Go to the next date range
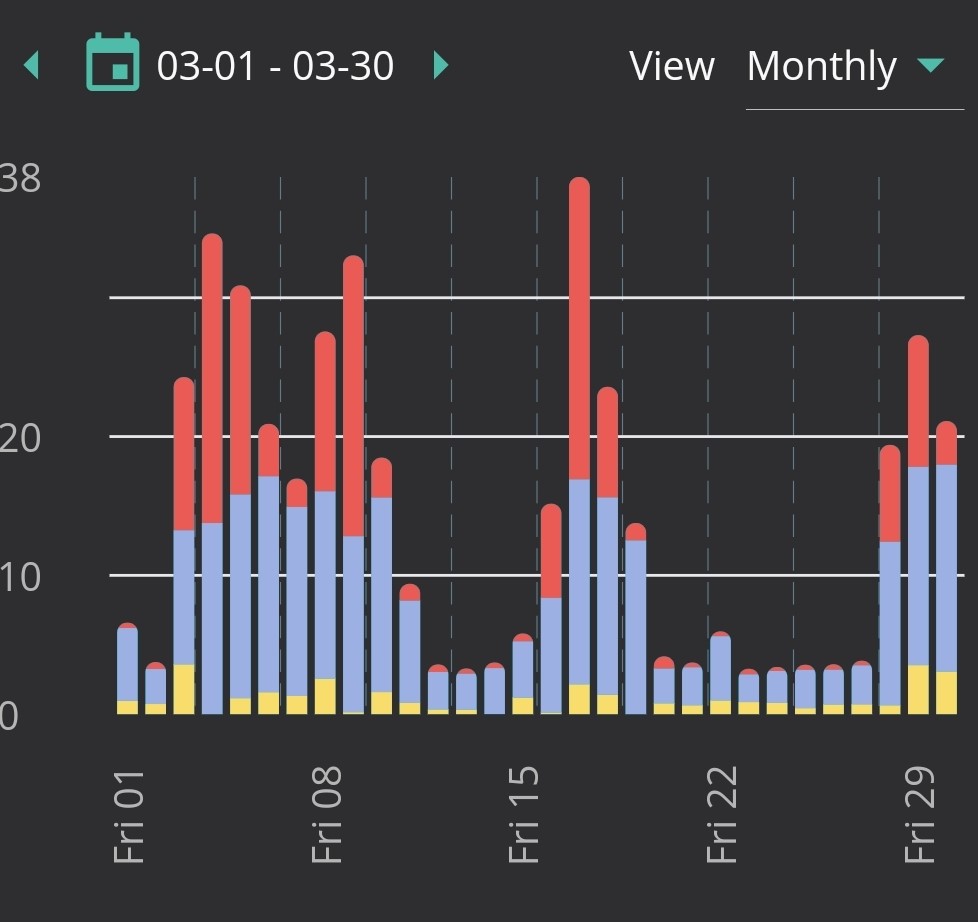 440,66
